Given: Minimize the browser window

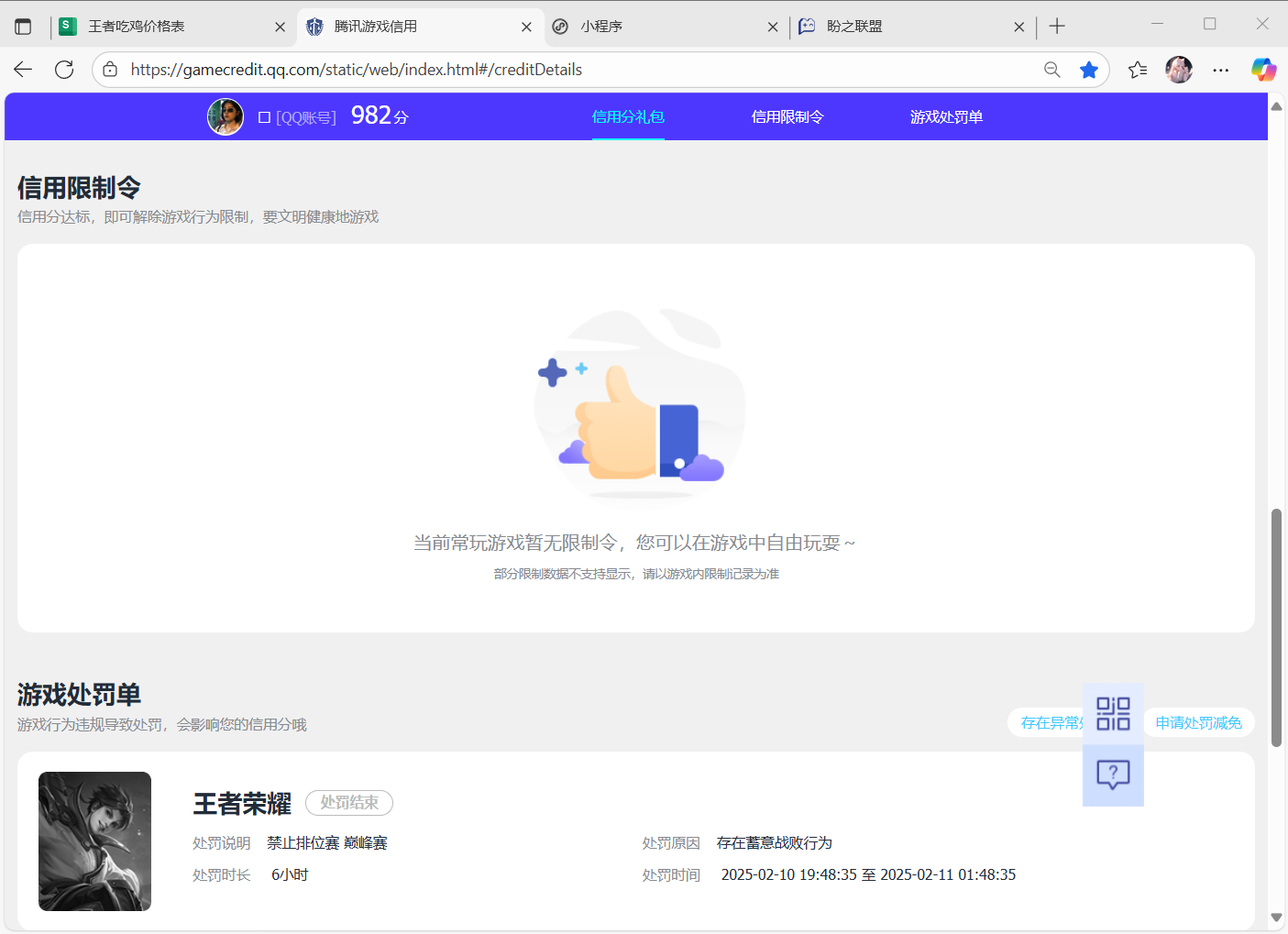Looking at the screenshot, I should click(1157, 24).
